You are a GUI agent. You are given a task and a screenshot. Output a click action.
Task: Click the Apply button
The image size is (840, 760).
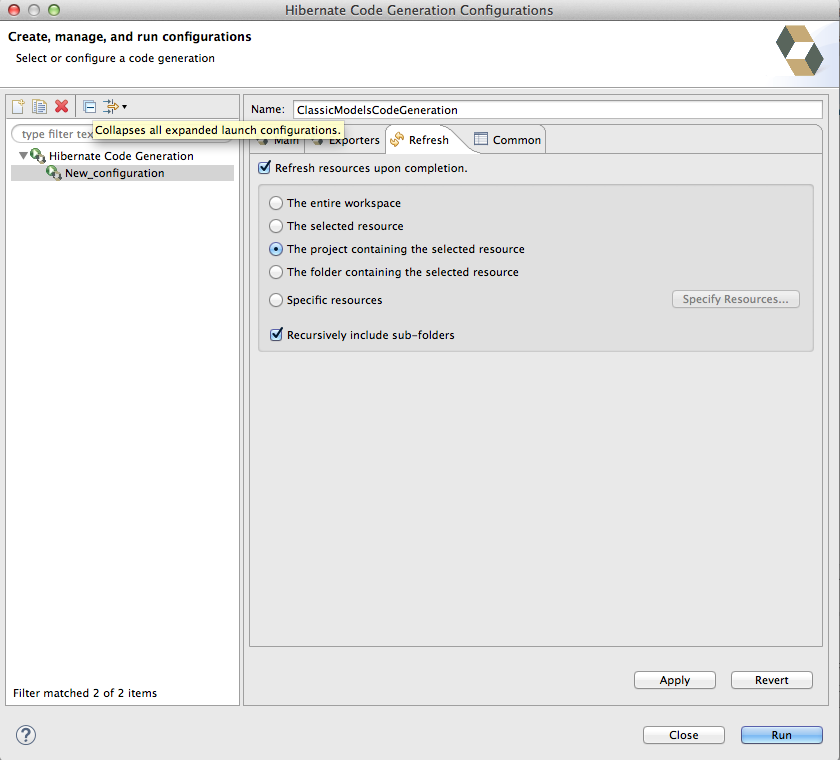pyautogui.click(x=674, y=680)
